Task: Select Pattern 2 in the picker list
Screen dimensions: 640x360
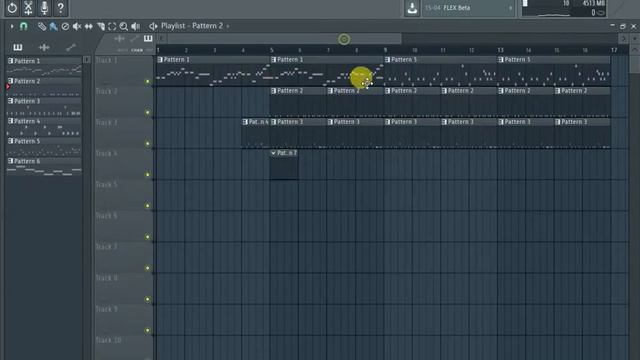Action: [x=44, y=86]
